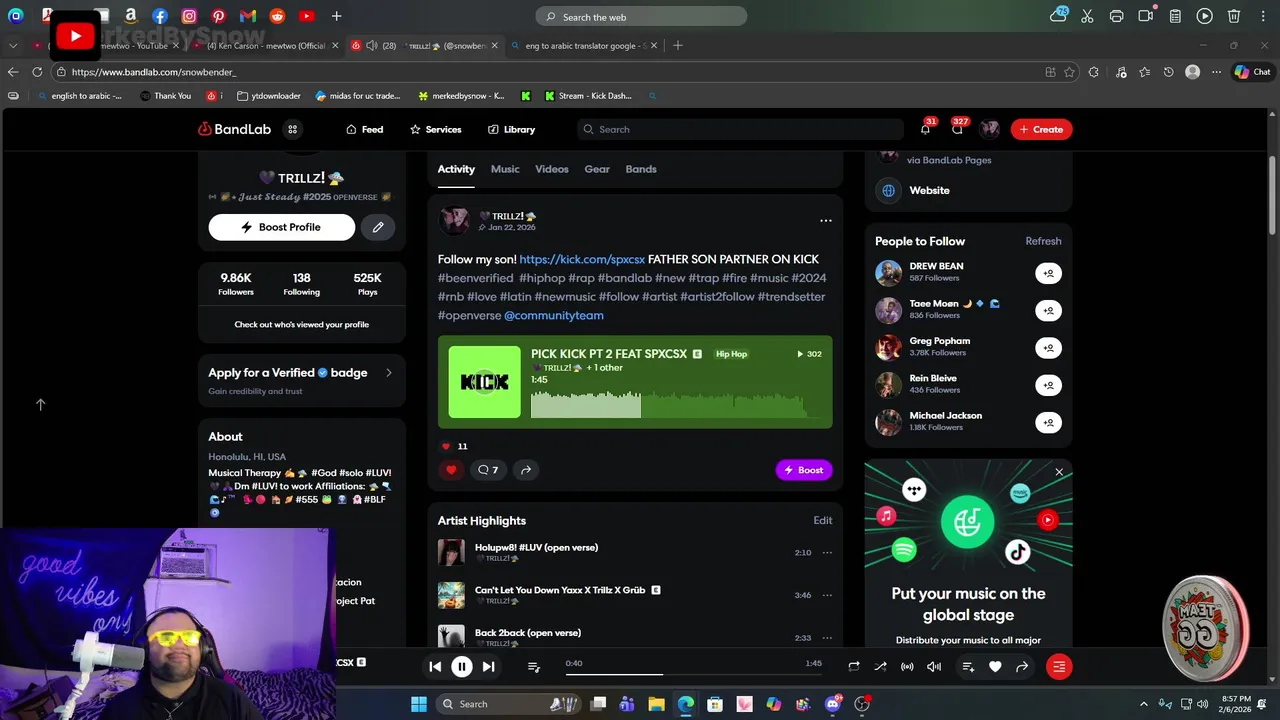Image resolution: width=1280 pixels, height=720 pixels.
Task: Toggle shuffle in the bottom player
Action: [x=880, y=667]
